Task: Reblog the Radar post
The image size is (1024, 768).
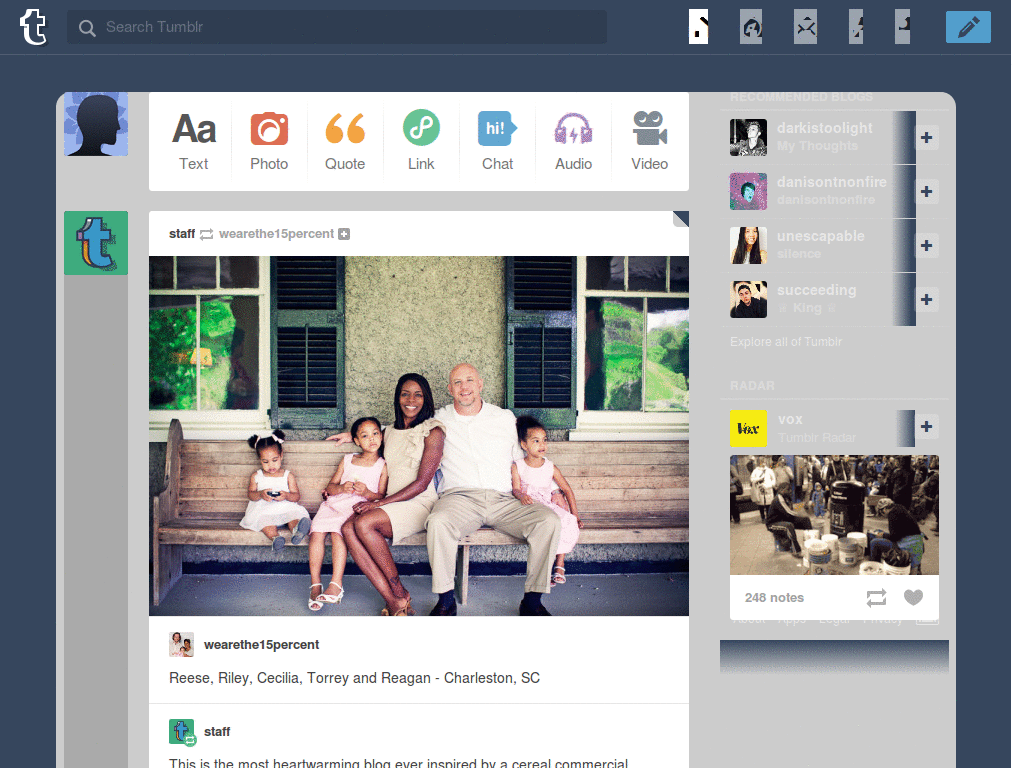Action: pos(876,598)
